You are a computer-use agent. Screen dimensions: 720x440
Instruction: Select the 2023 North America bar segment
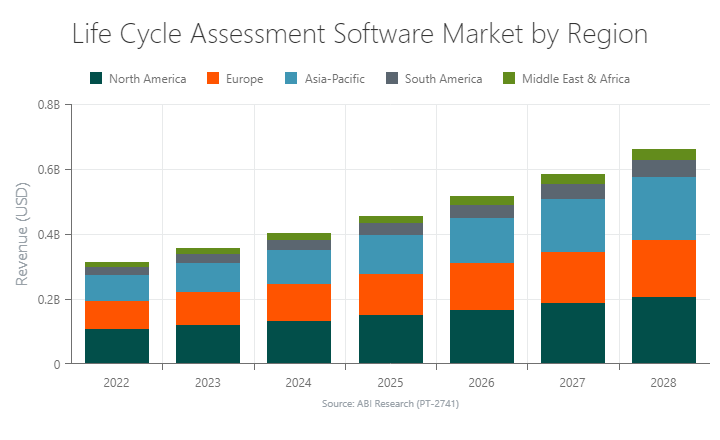point(208,344)
